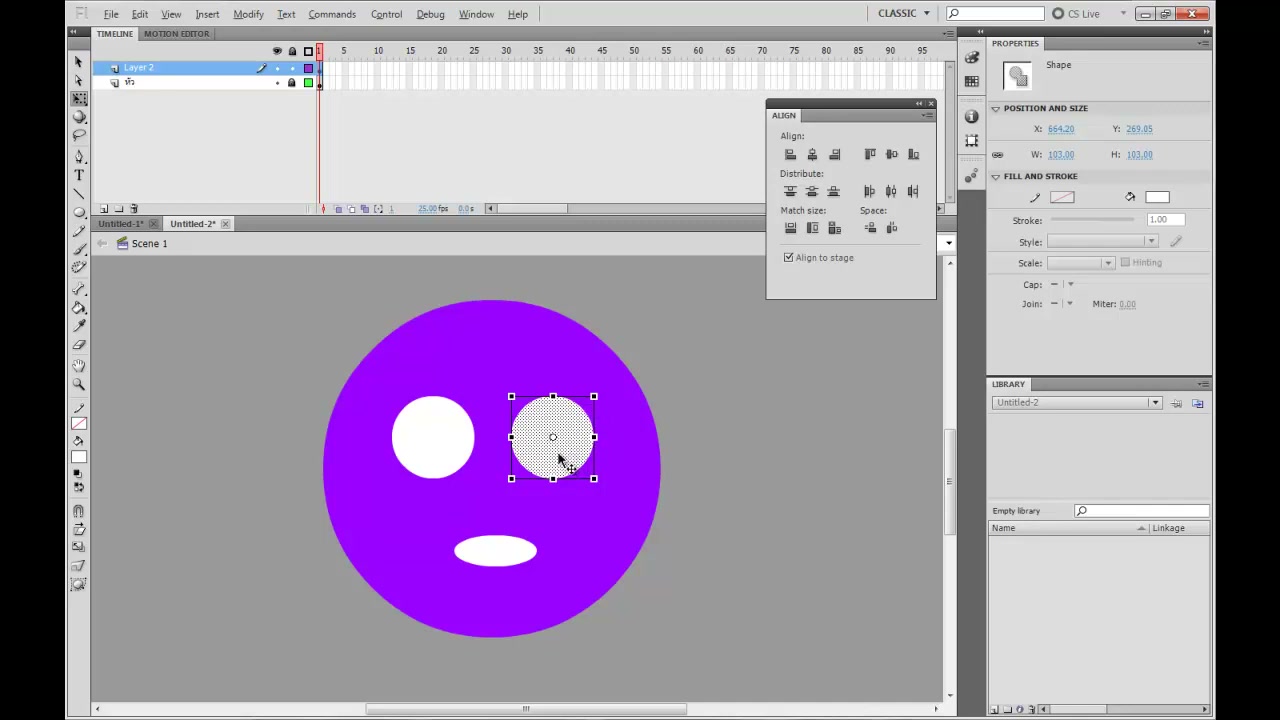This screenshot has width=1280, height=720.
Task: Click Align right edge icon
Action: coord(835,154)
